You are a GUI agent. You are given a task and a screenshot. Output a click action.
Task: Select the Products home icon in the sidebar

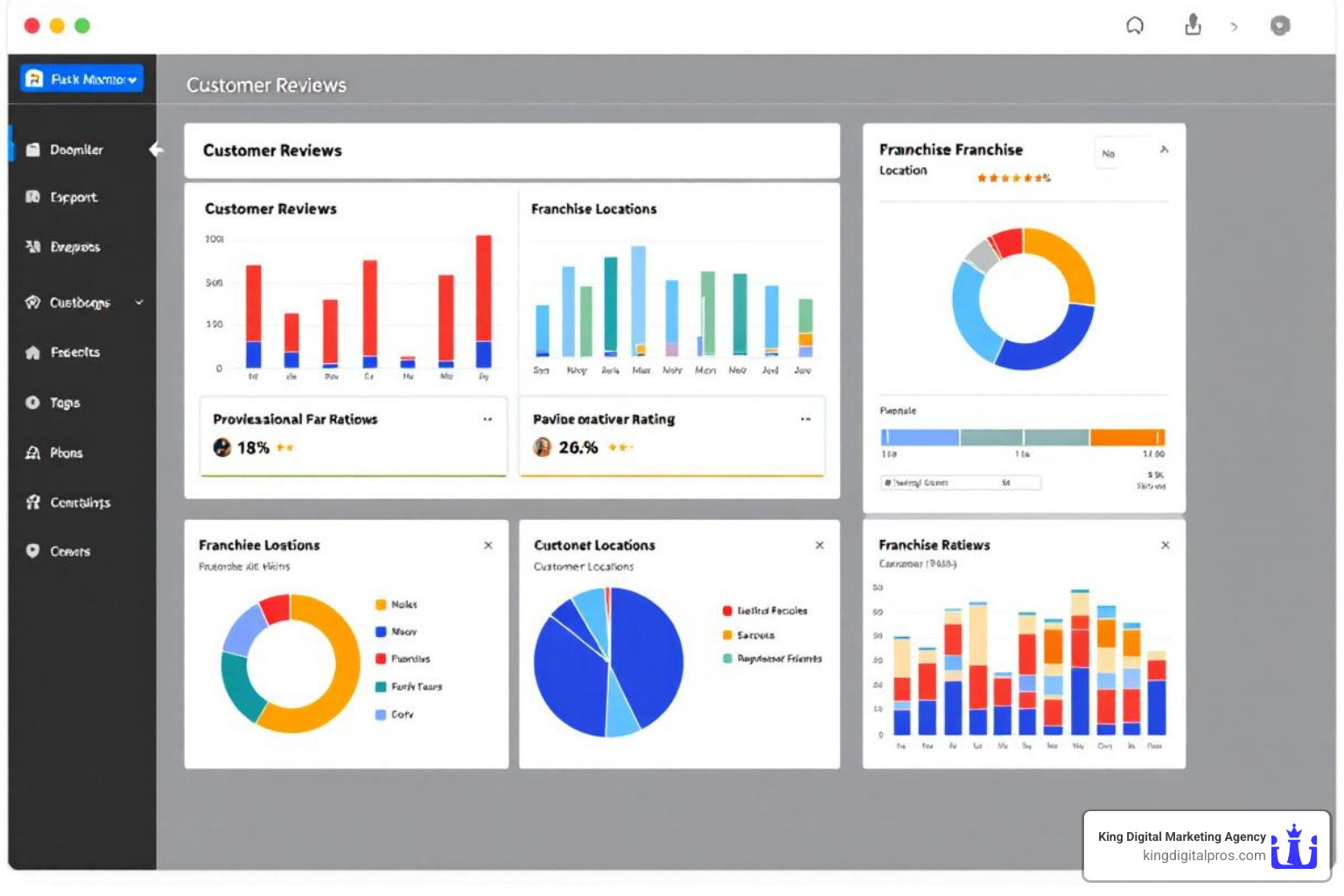[33, 352]
